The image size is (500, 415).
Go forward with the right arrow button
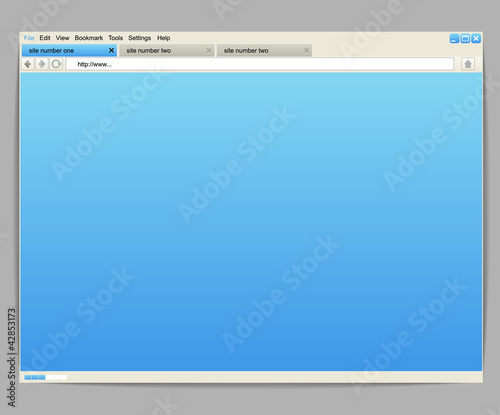pos(42,64)
